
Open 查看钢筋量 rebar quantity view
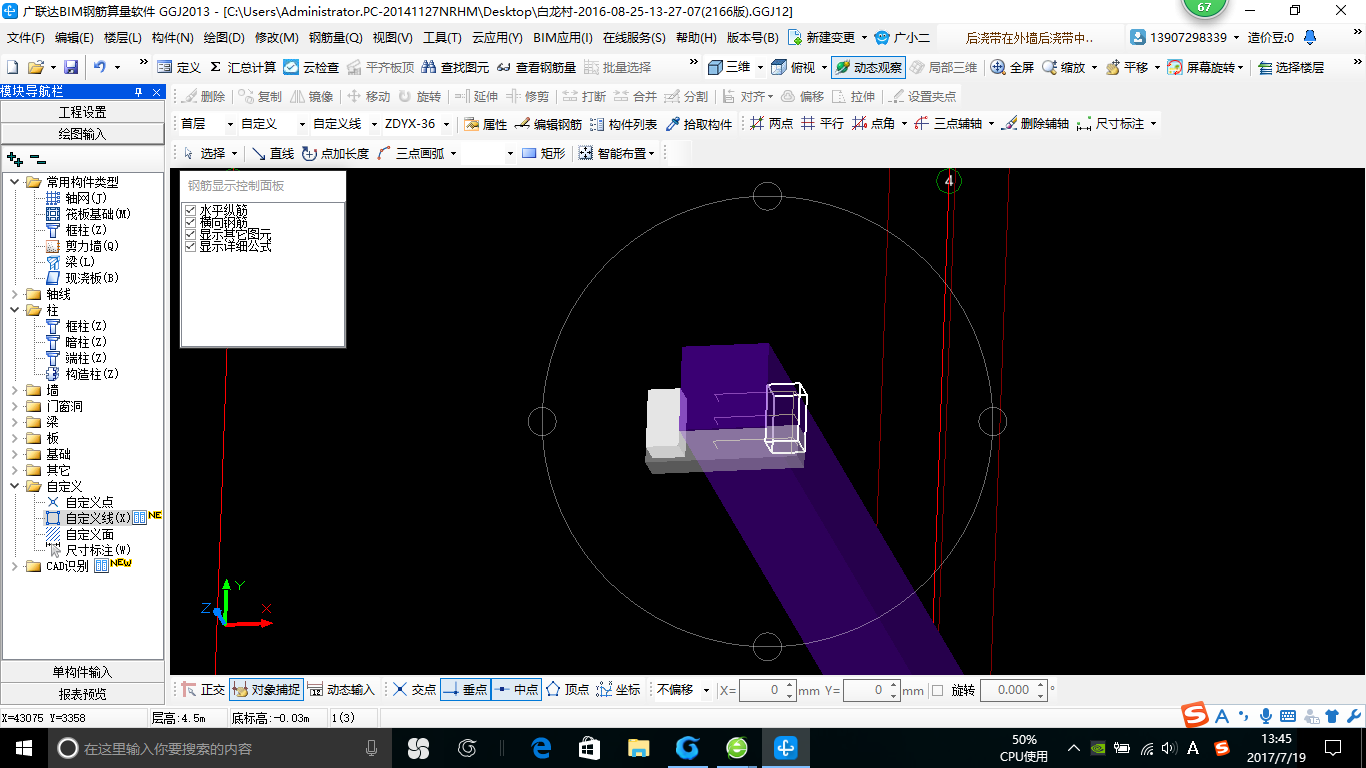point(536,67)
